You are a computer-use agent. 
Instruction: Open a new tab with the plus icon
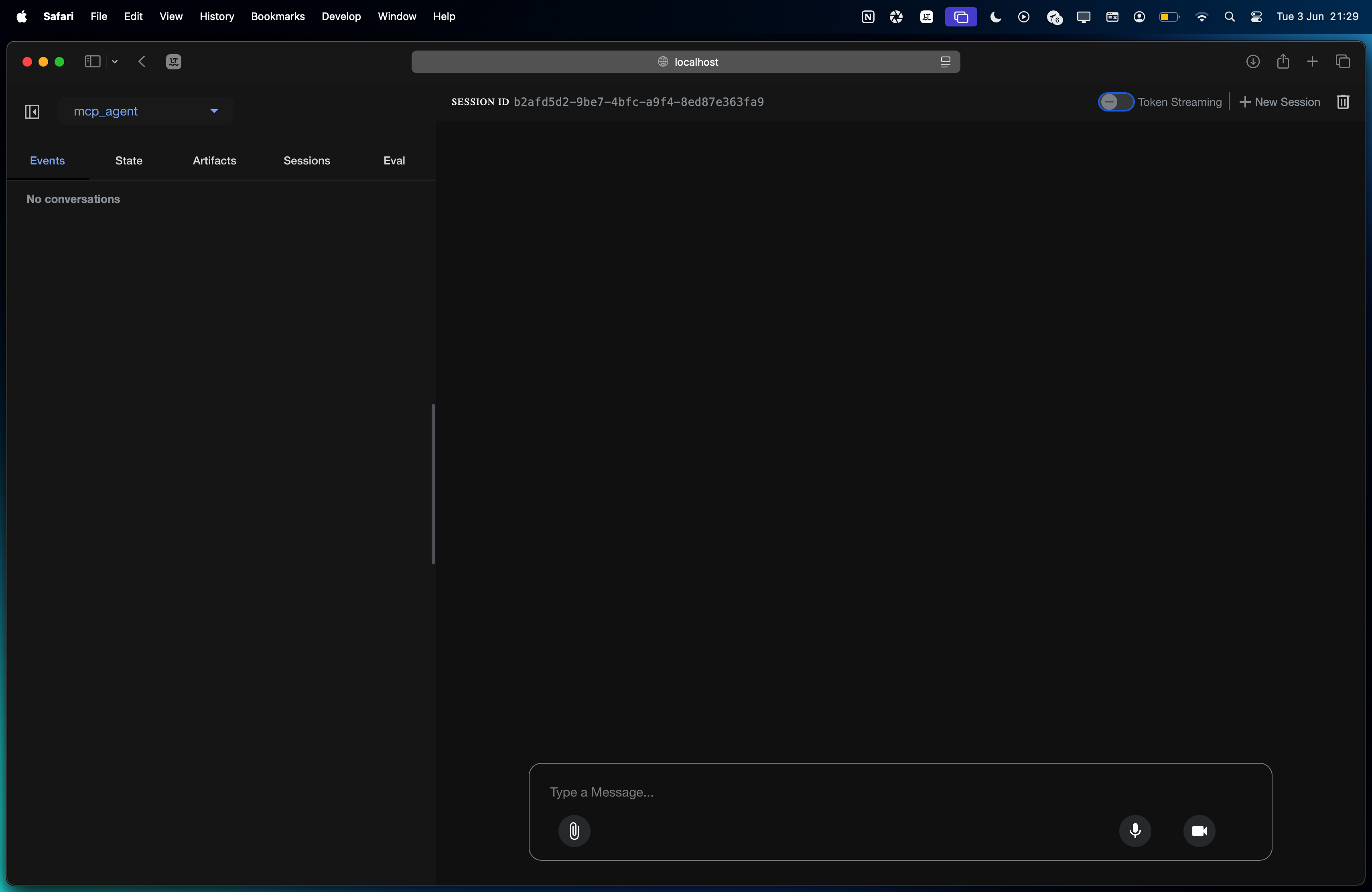tap(1313, 62)
